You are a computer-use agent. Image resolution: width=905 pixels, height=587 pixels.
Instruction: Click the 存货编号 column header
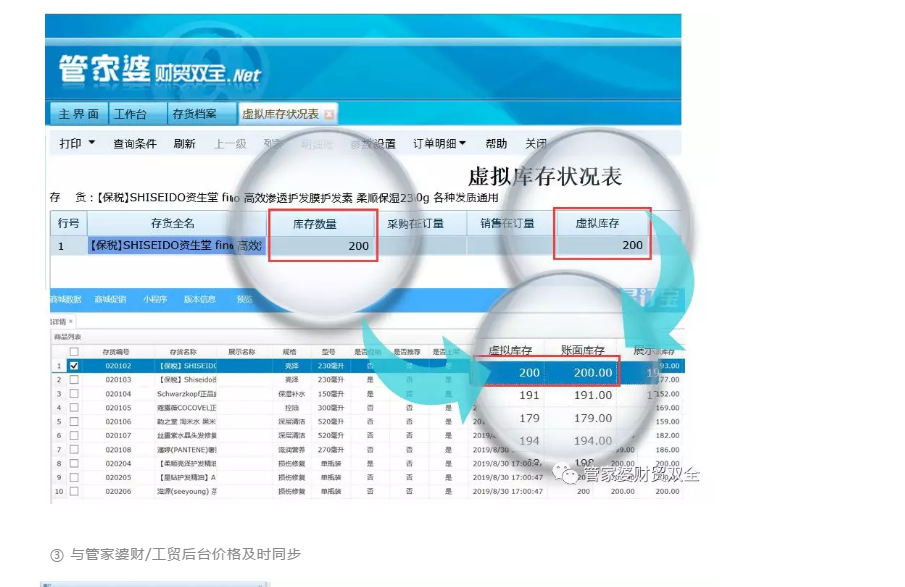pos(116,352)
